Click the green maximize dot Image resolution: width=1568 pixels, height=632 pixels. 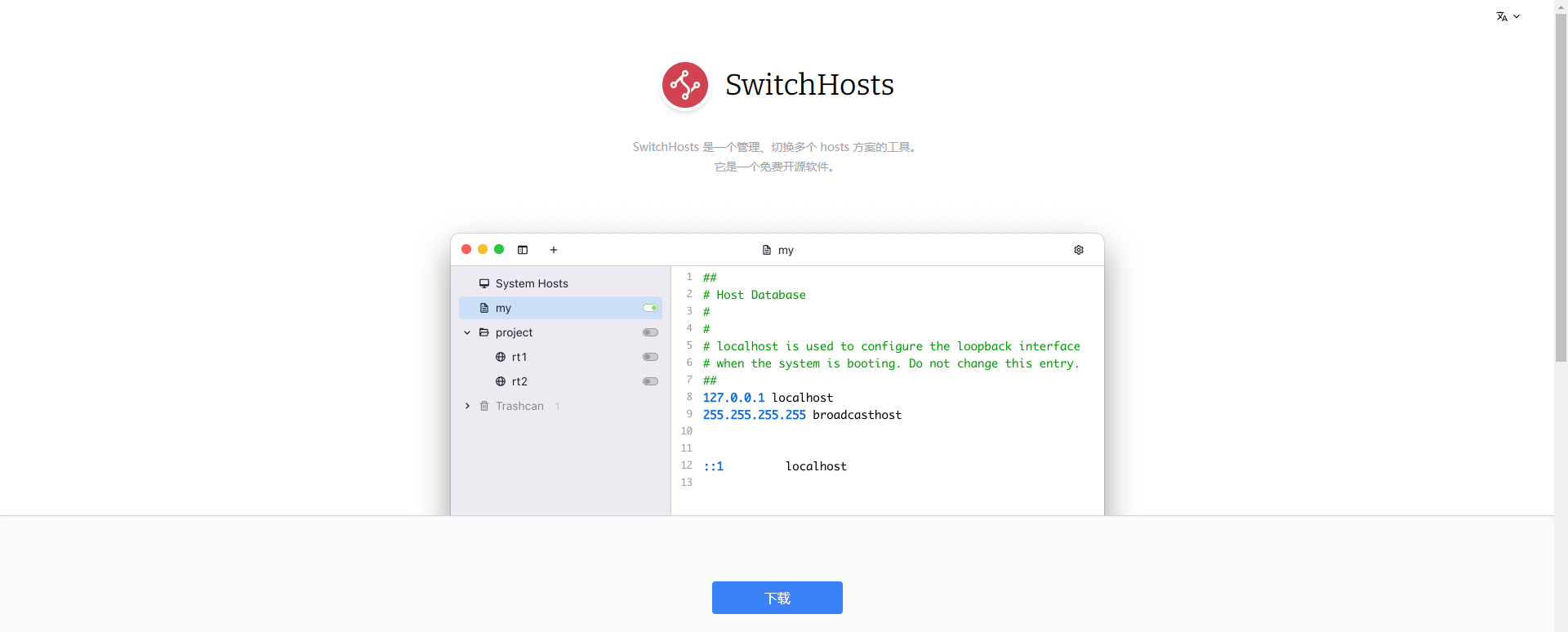coord(499,249)
